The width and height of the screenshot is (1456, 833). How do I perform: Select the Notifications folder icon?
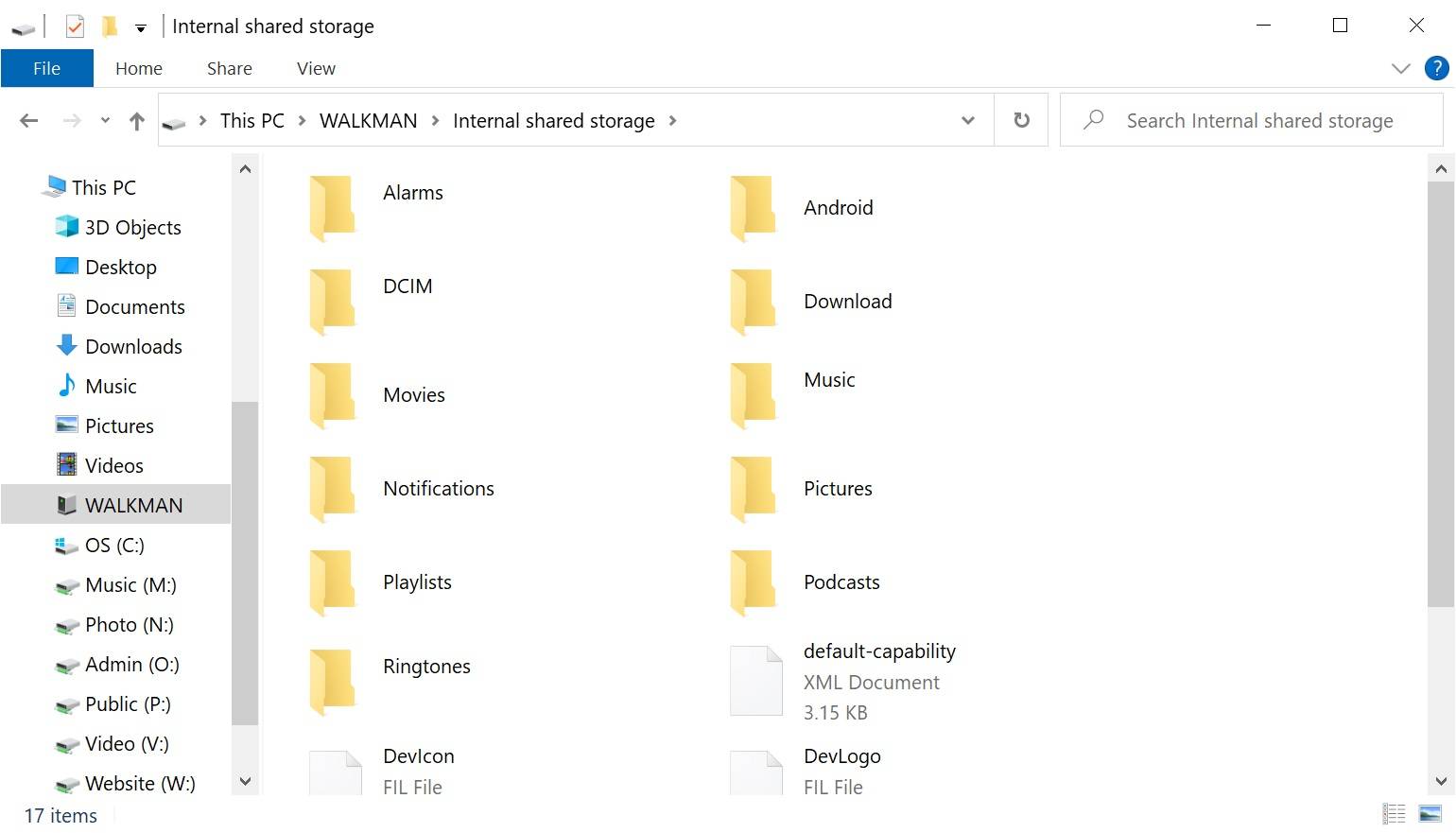tap(333, 489)
